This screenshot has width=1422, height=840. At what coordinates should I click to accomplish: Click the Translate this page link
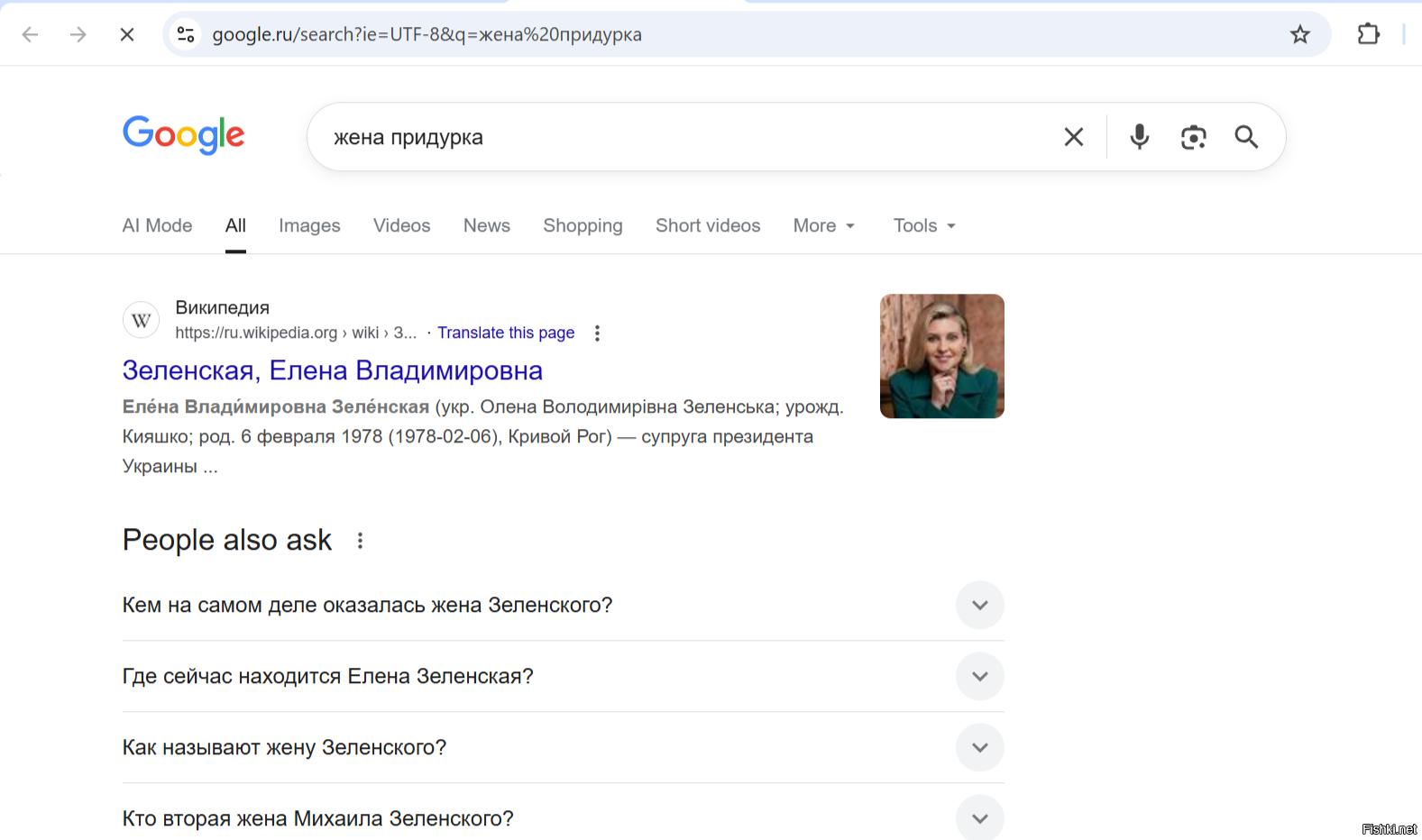click(506, 333)
